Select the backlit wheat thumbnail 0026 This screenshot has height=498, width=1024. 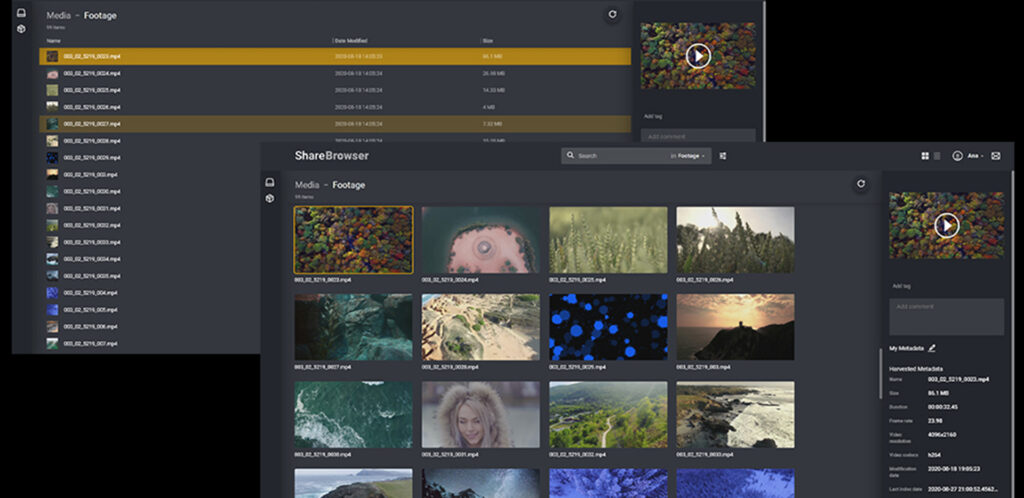click(x=735, y=240)
